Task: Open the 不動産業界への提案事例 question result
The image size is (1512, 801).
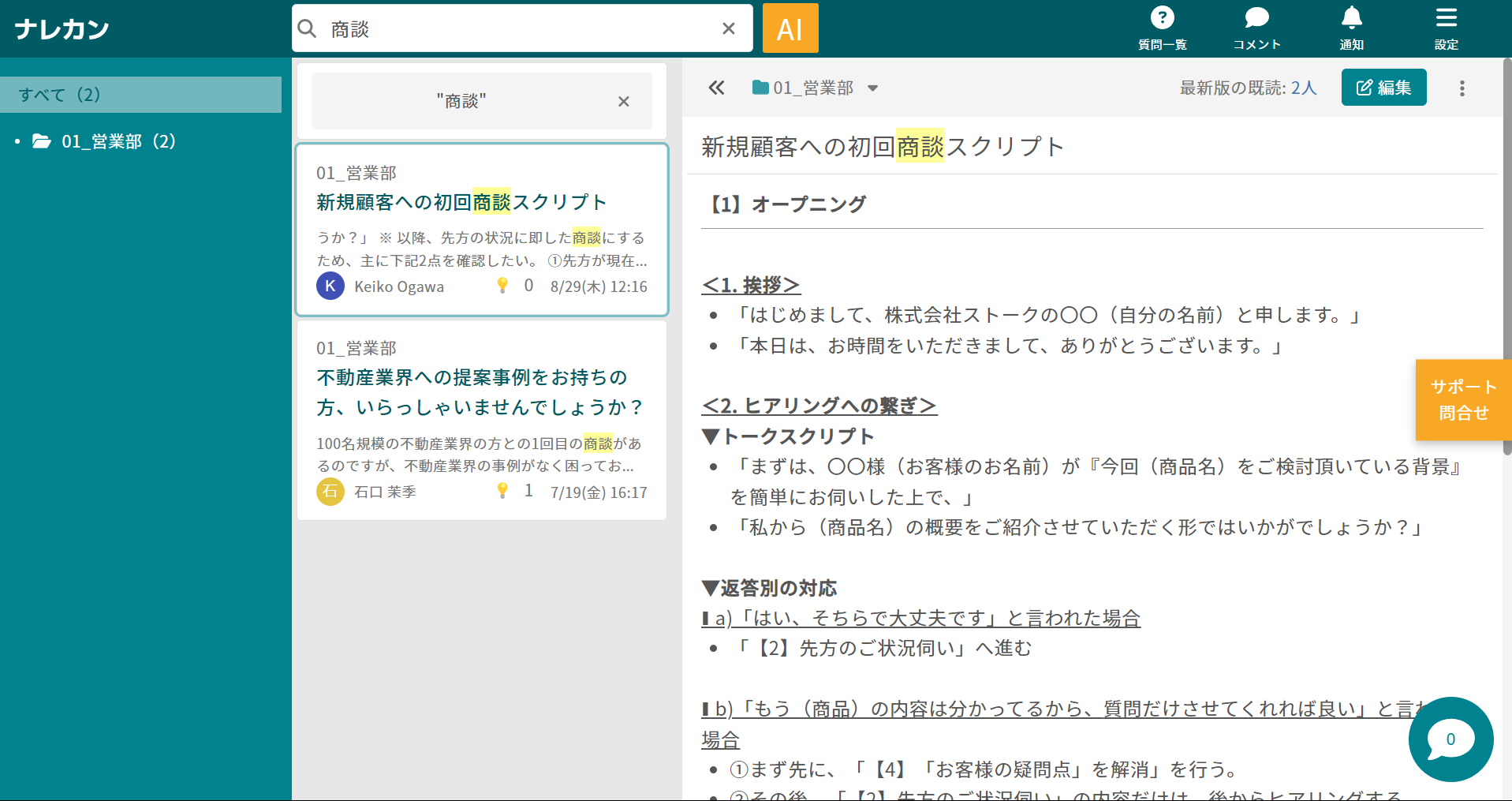Action: [482, 421]
